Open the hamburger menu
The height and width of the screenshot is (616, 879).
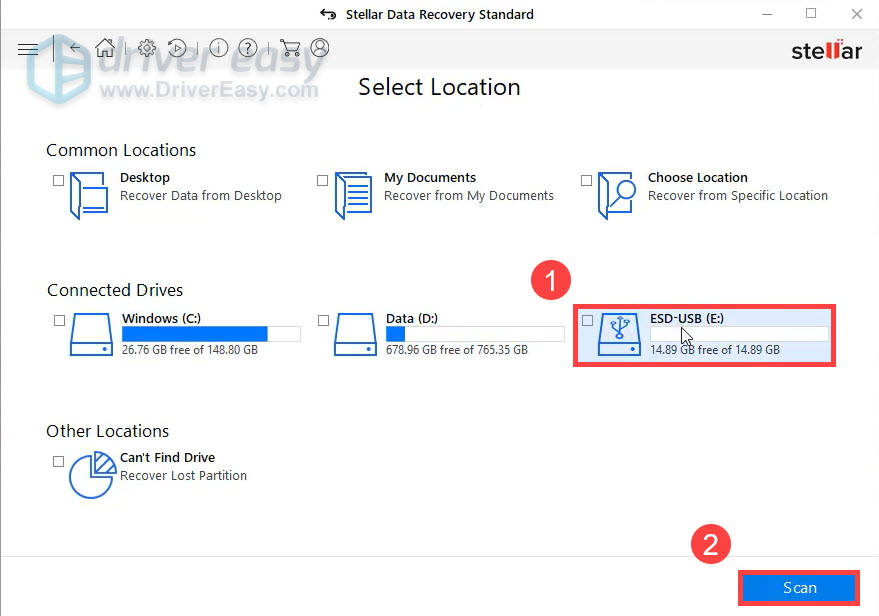click(x=28, y=49)
